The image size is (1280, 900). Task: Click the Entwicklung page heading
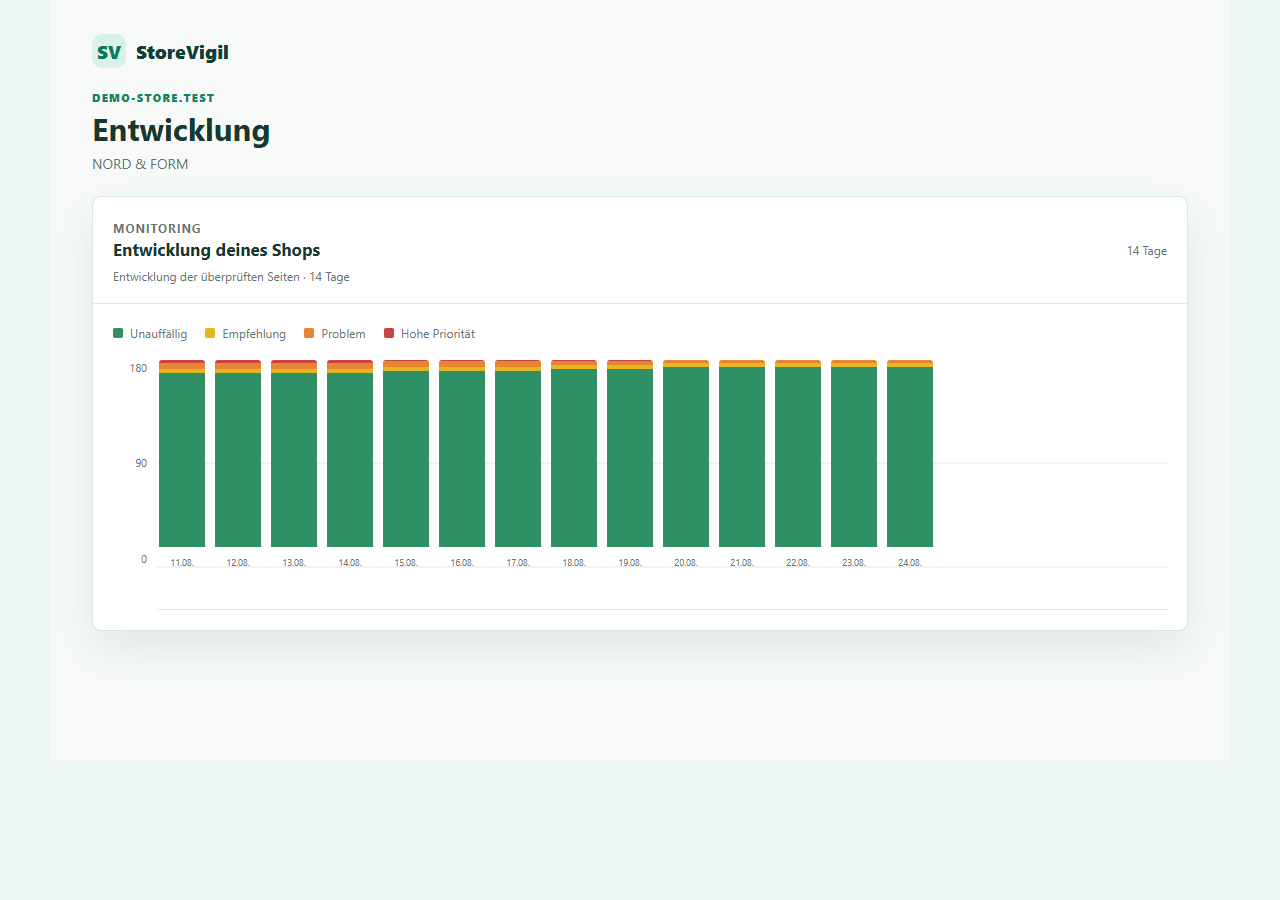[x=181, y=131]
